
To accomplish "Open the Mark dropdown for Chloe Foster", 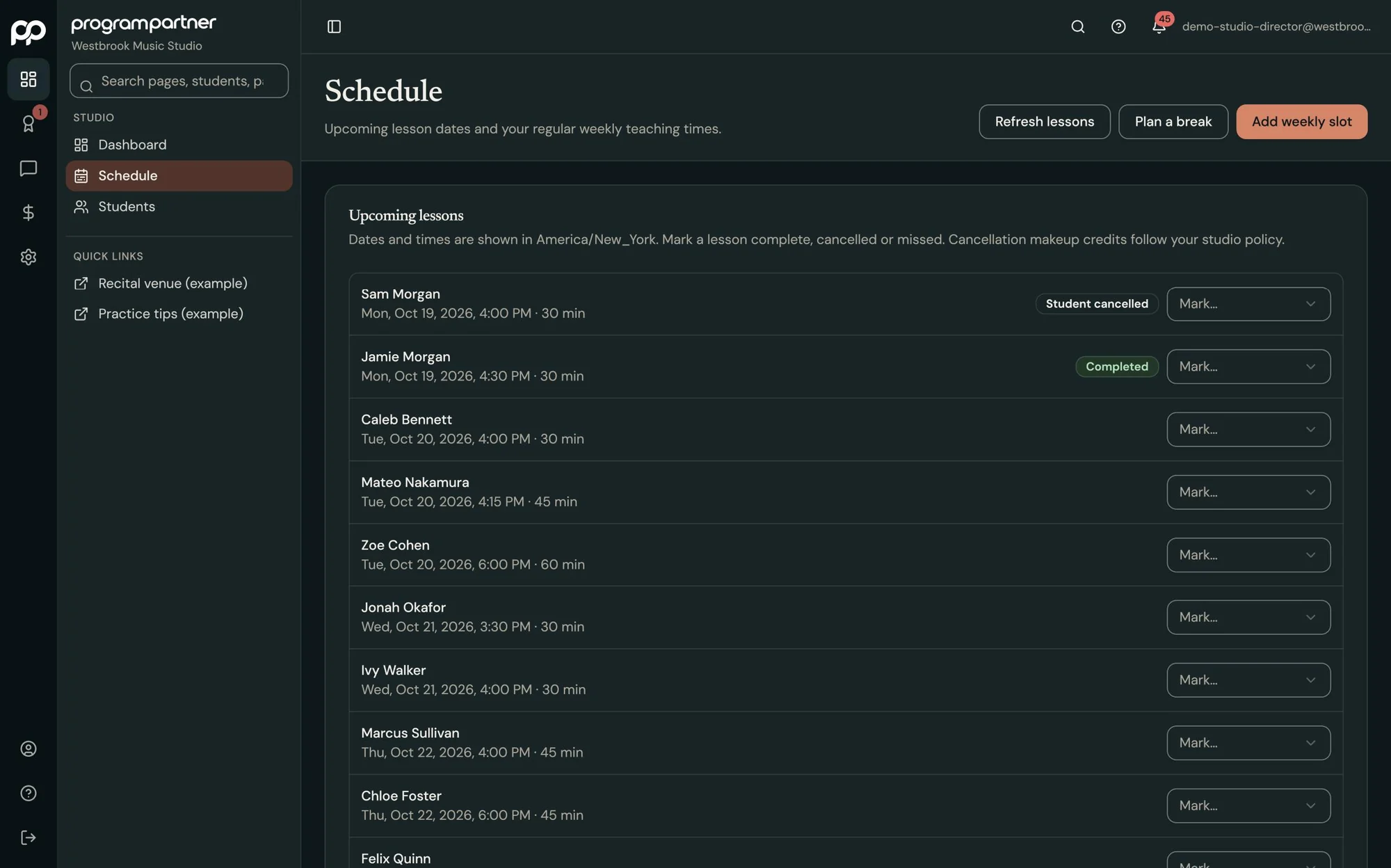I will coord(1248,805).
